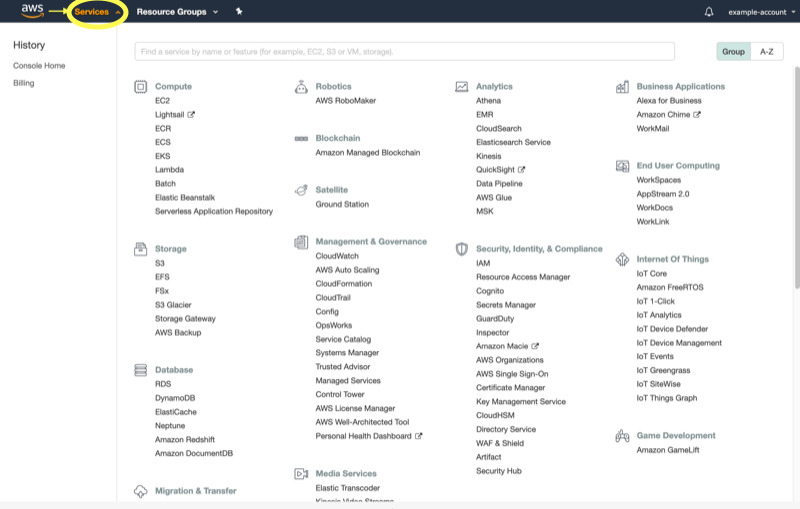
Task: Open AWS RoboMaker
Action: point(345,101)
